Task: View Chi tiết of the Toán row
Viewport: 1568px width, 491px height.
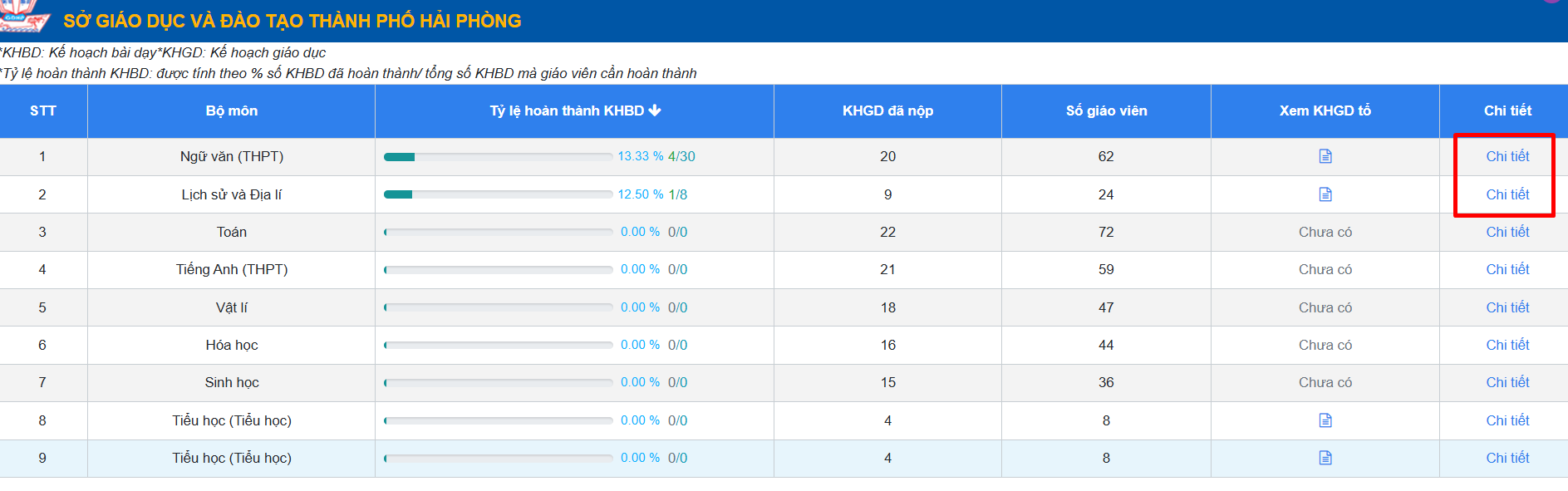Action: pos(1507,232)
